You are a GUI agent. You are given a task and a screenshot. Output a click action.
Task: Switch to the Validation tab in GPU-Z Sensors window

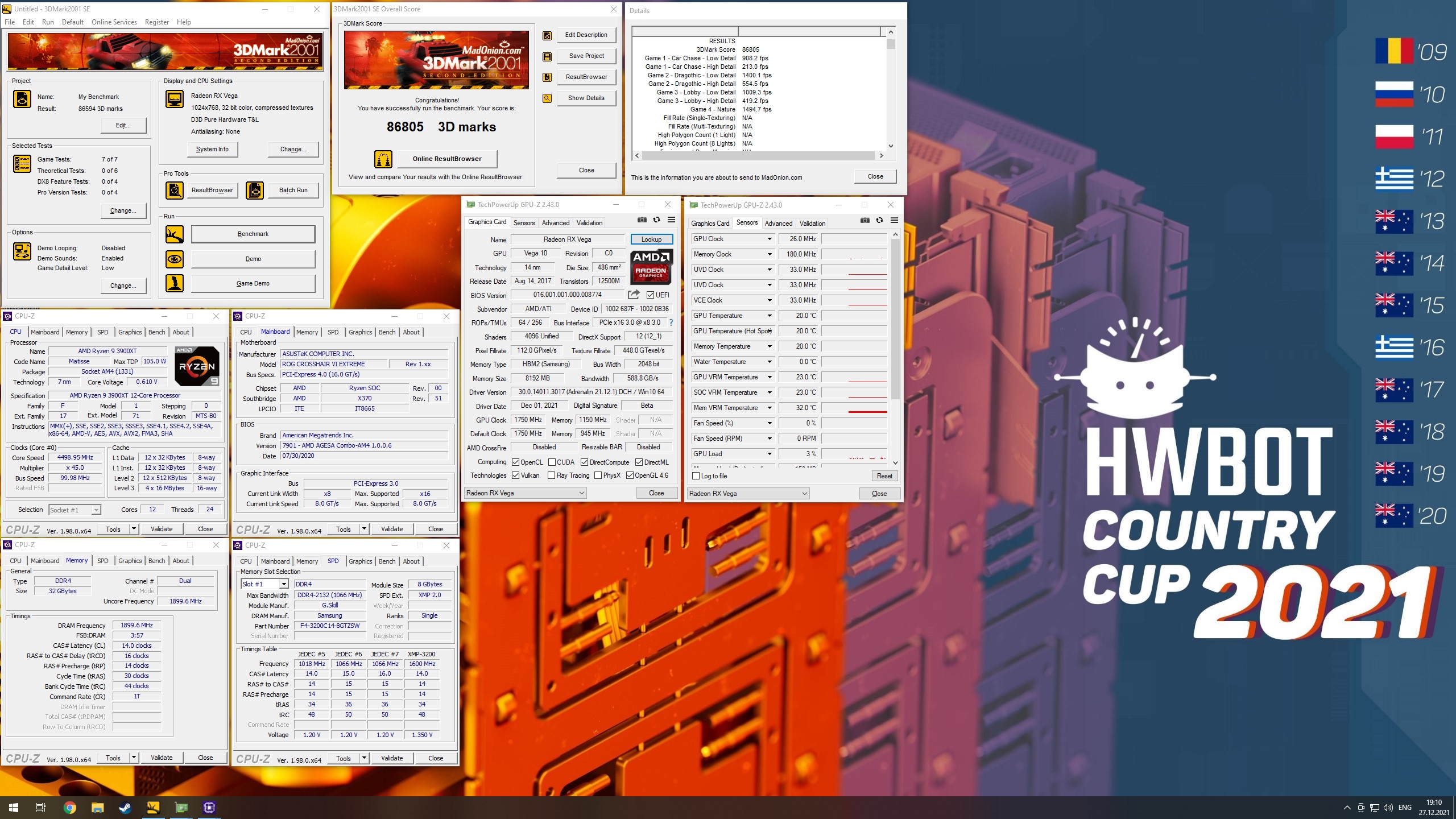coord(812,224)
